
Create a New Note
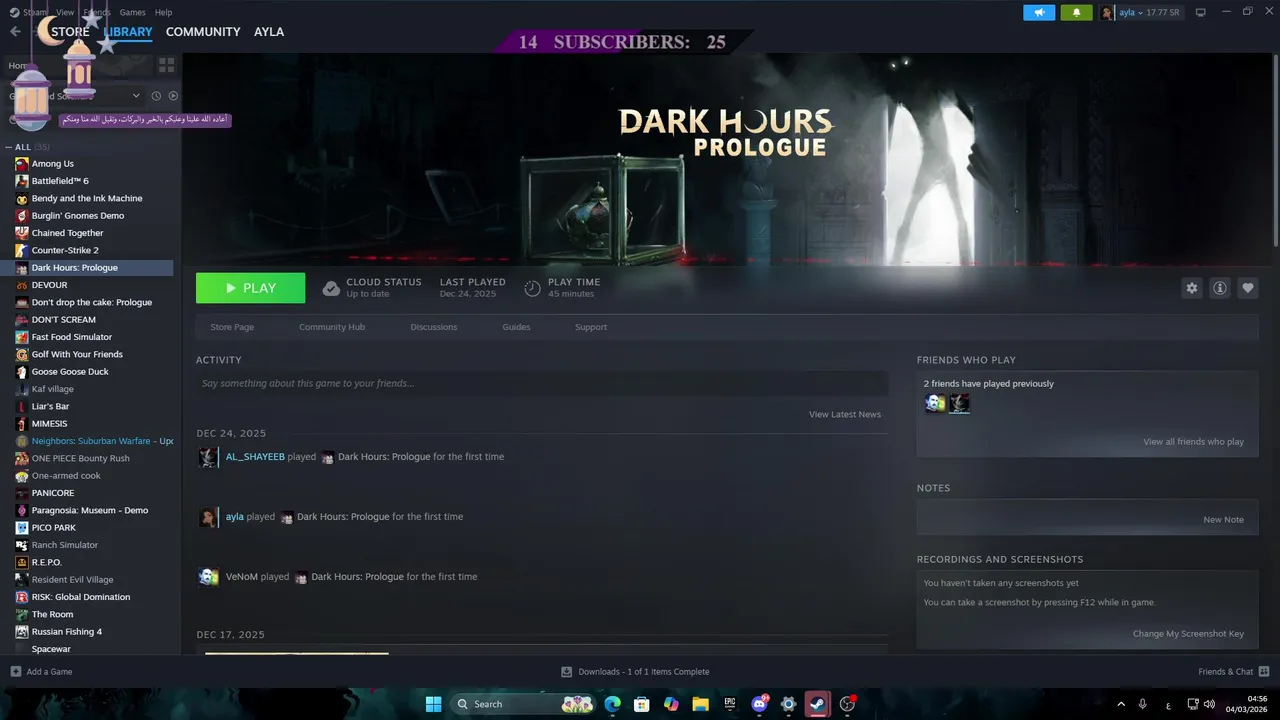click(x=1224, y=520)
